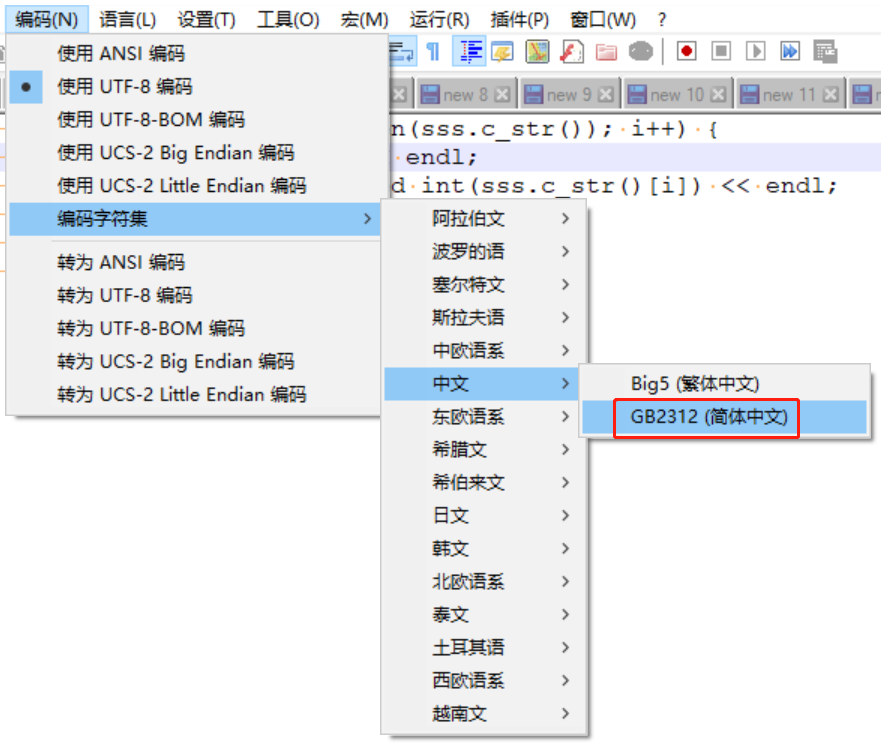The height and width of the screenshot is (746, 881).
Task: Choose GB2312 (简体中文) encoding
Action: (724, 417)
